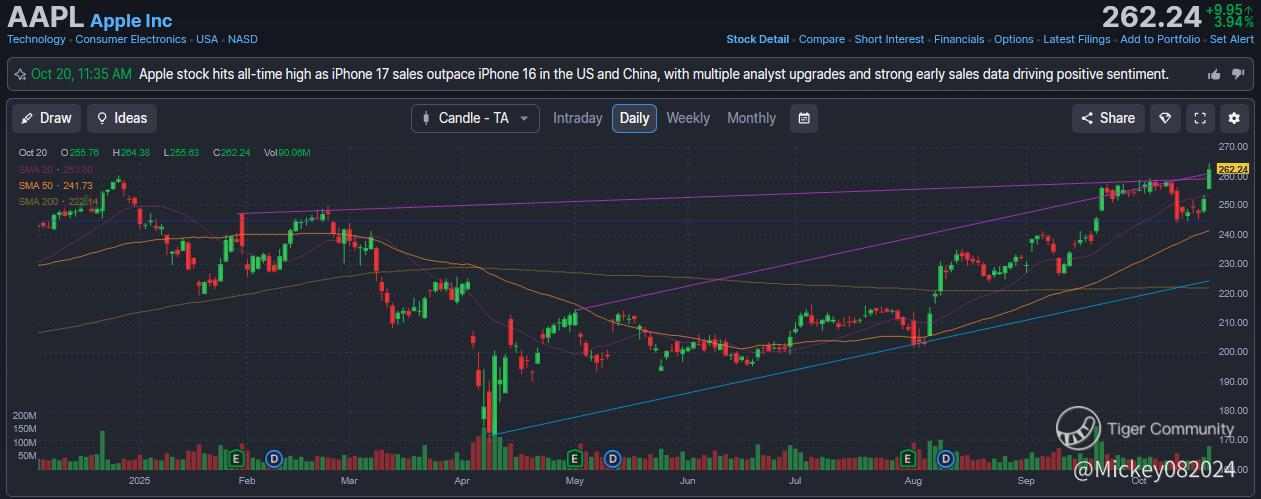Open the Ideas panel
The width and height of the screenshot is (1261, 499).
(x=121, y=118)
